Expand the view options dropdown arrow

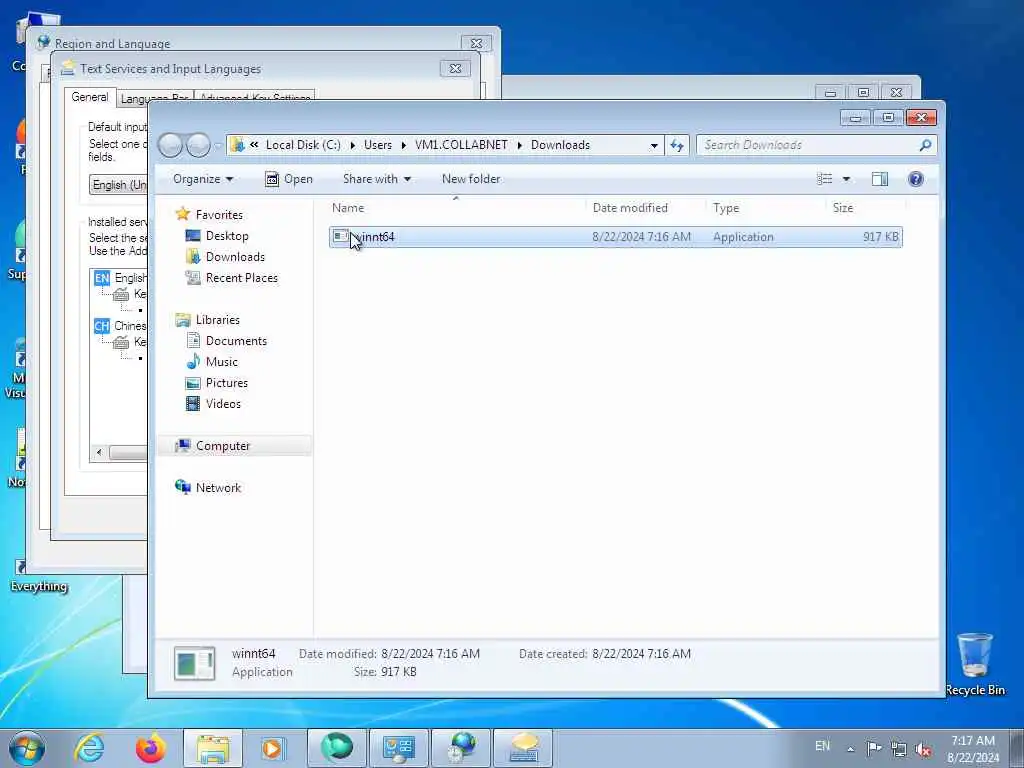pyautogui.click(x=846, y=179)
